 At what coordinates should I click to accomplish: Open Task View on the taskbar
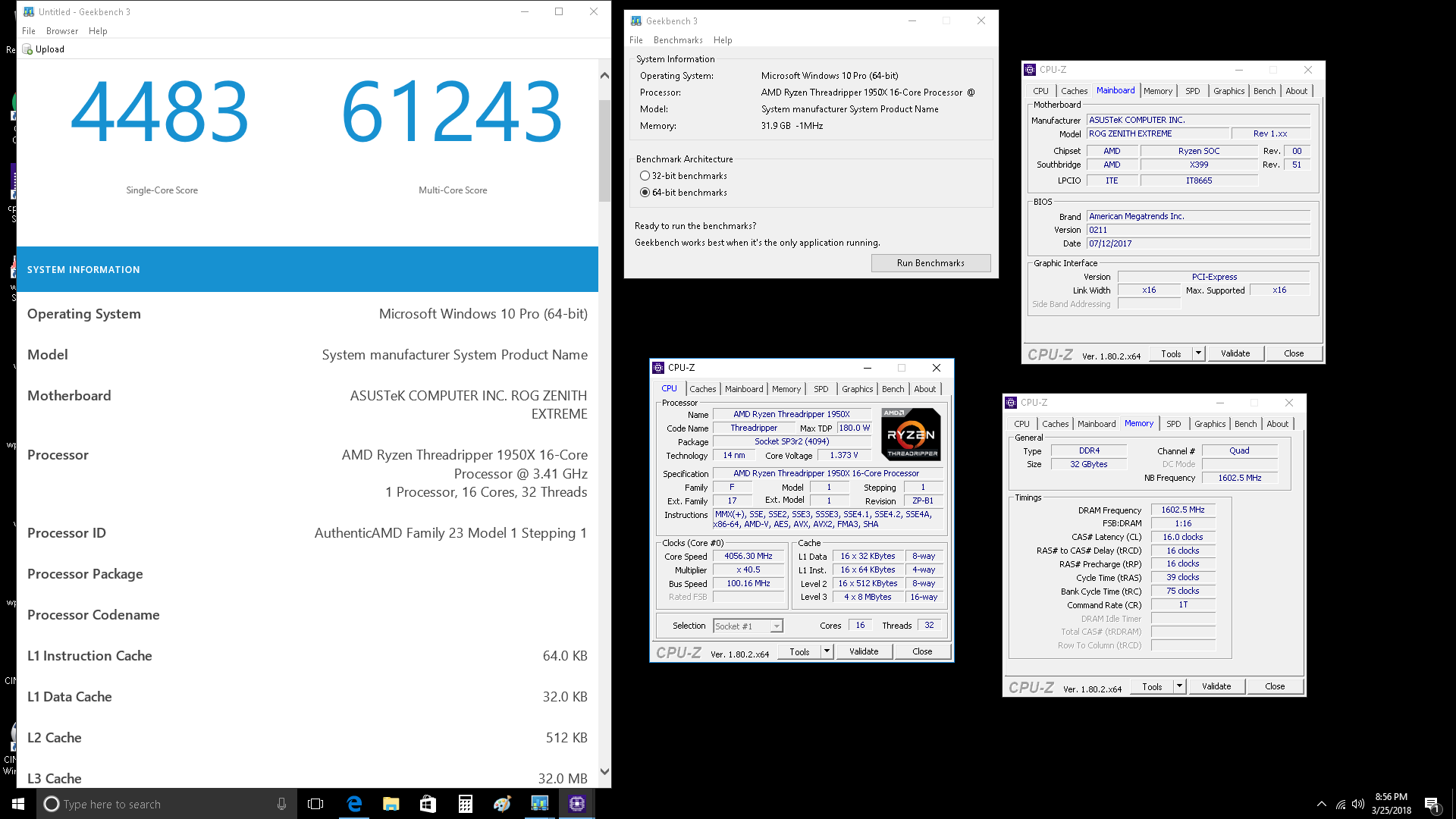coord(315,804)
